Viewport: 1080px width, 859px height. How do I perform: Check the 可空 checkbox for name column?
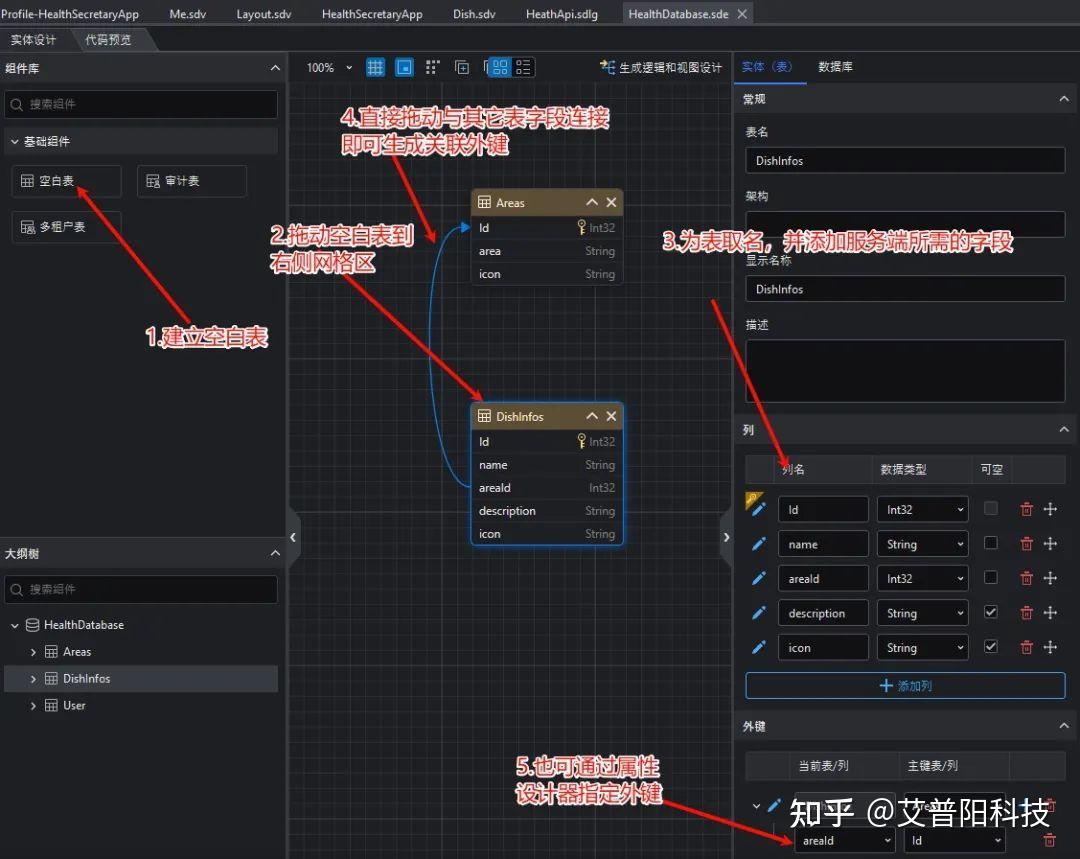pos(991,543)
